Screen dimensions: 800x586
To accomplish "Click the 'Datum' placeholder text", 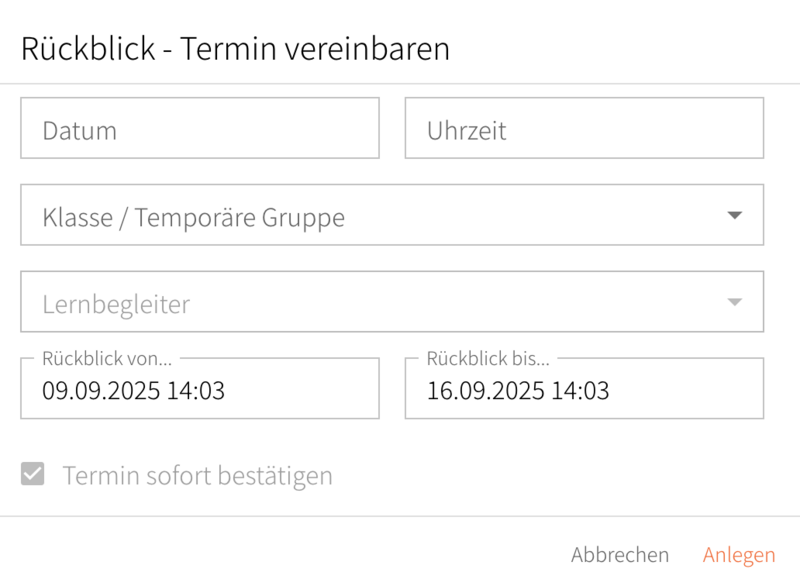I will point(80,130).
